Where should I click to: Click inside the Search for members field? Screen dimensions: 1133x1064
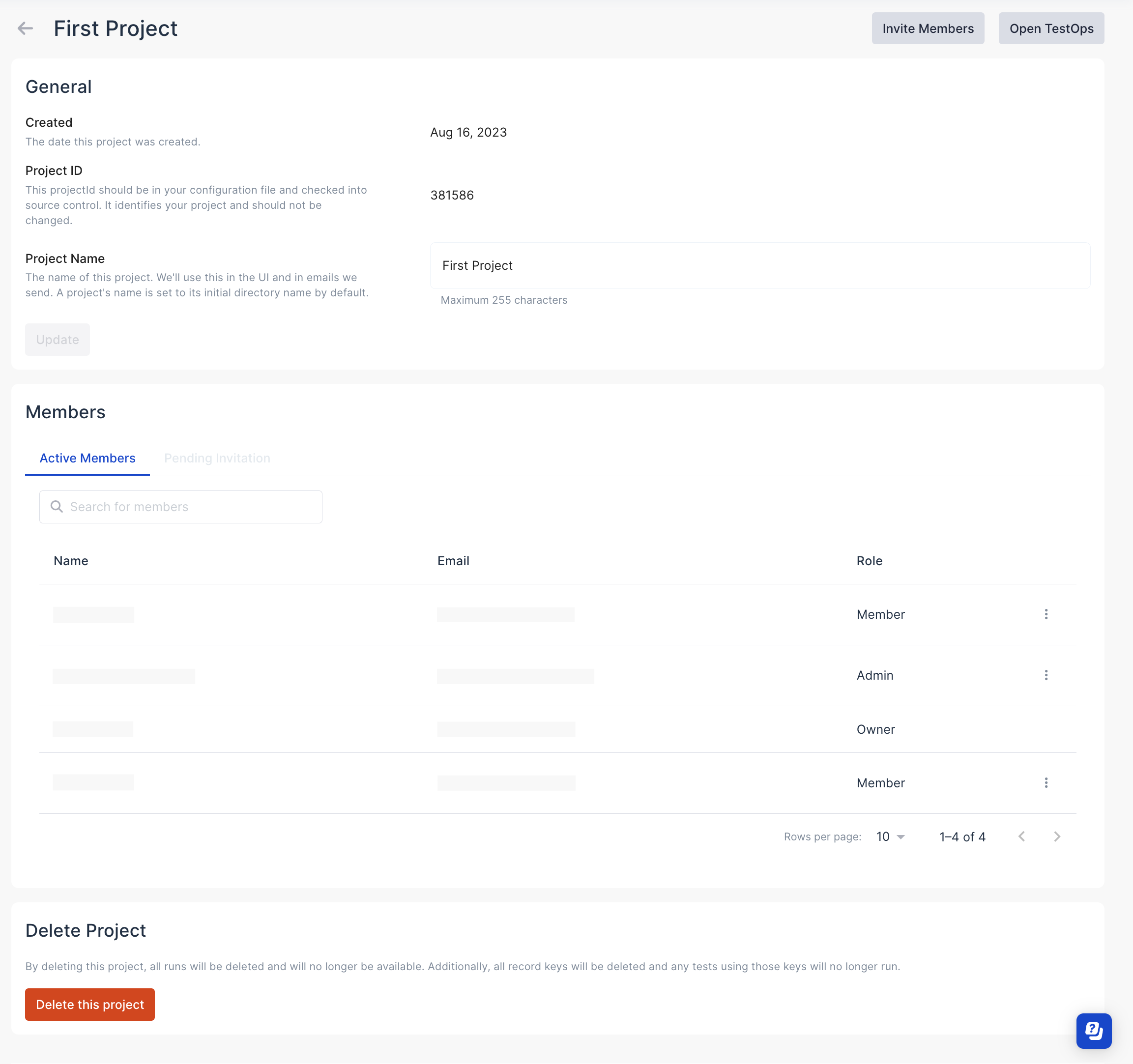point(180,506)
